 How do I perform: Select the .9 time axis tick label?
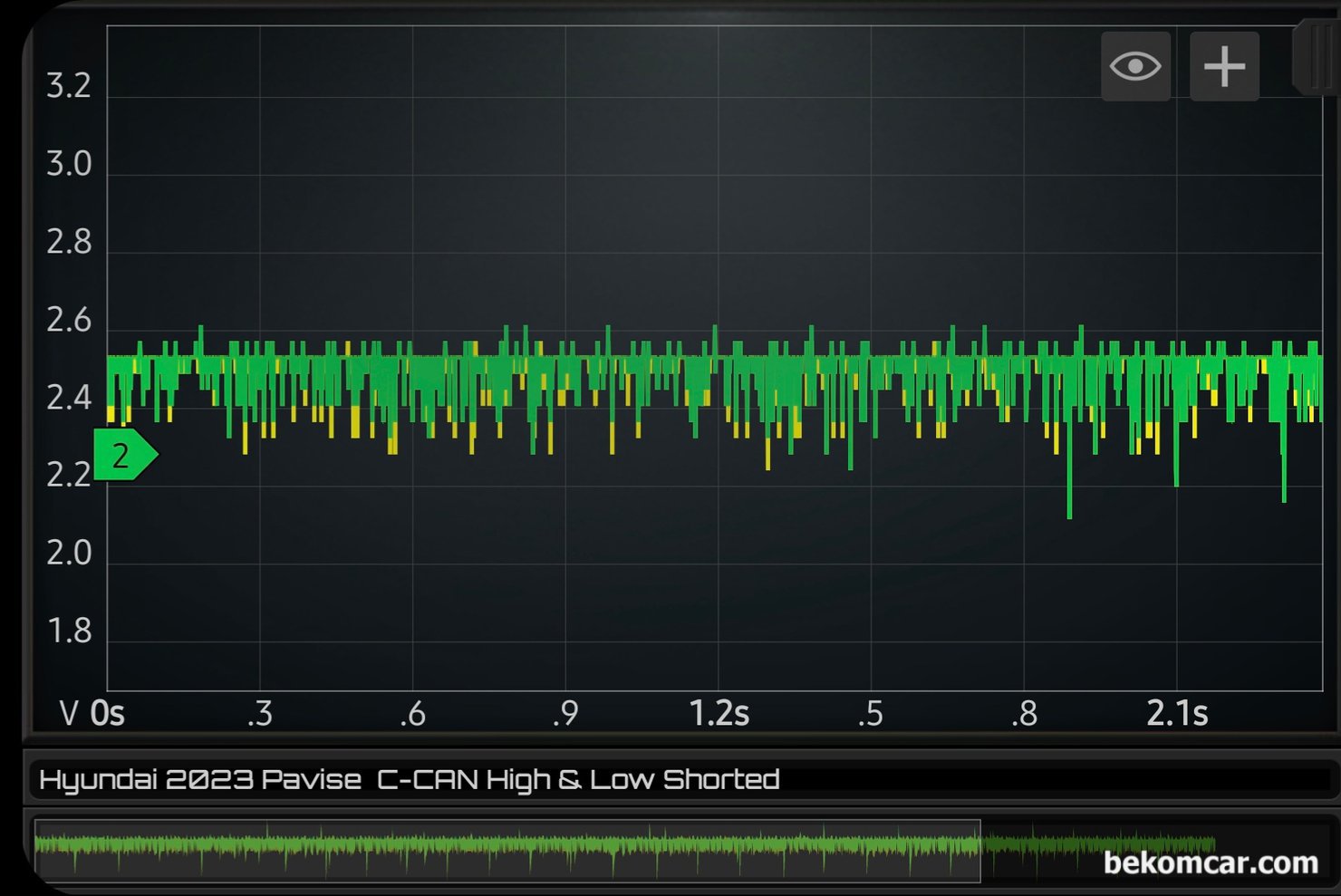coord(565,714)
